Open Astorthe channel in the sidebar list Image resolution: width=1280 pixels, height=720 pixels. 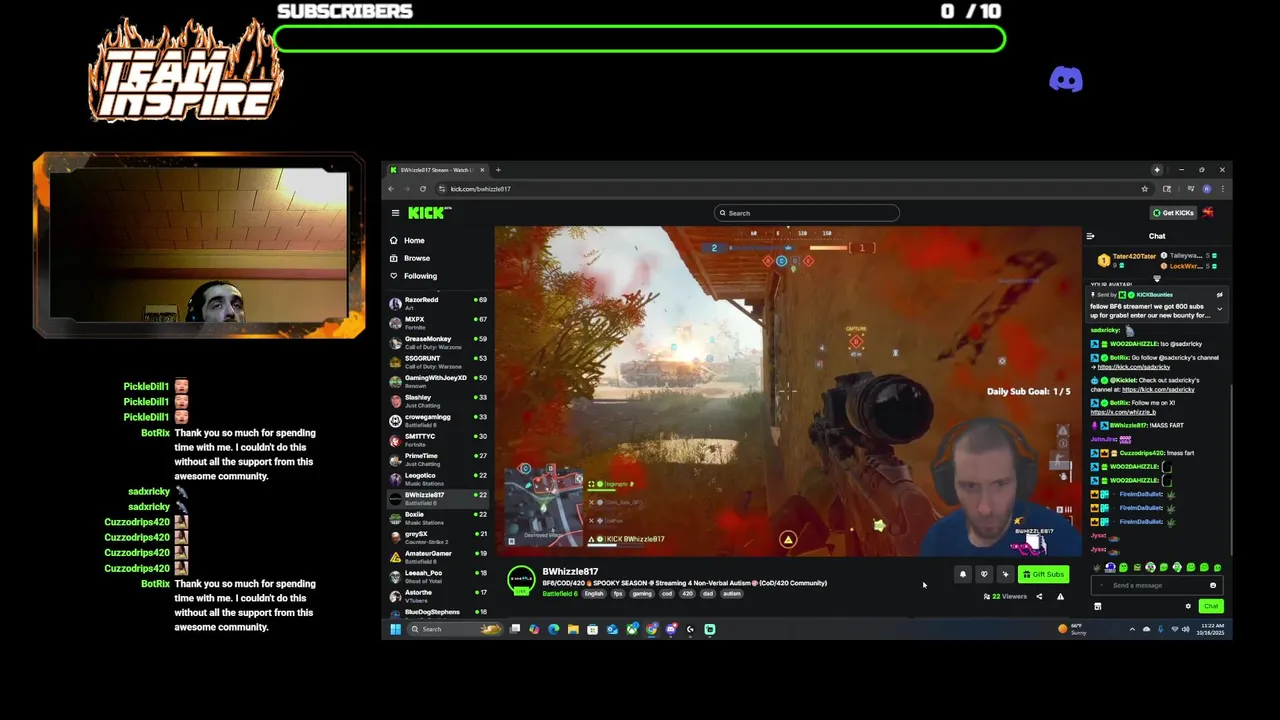pos(438,595)
